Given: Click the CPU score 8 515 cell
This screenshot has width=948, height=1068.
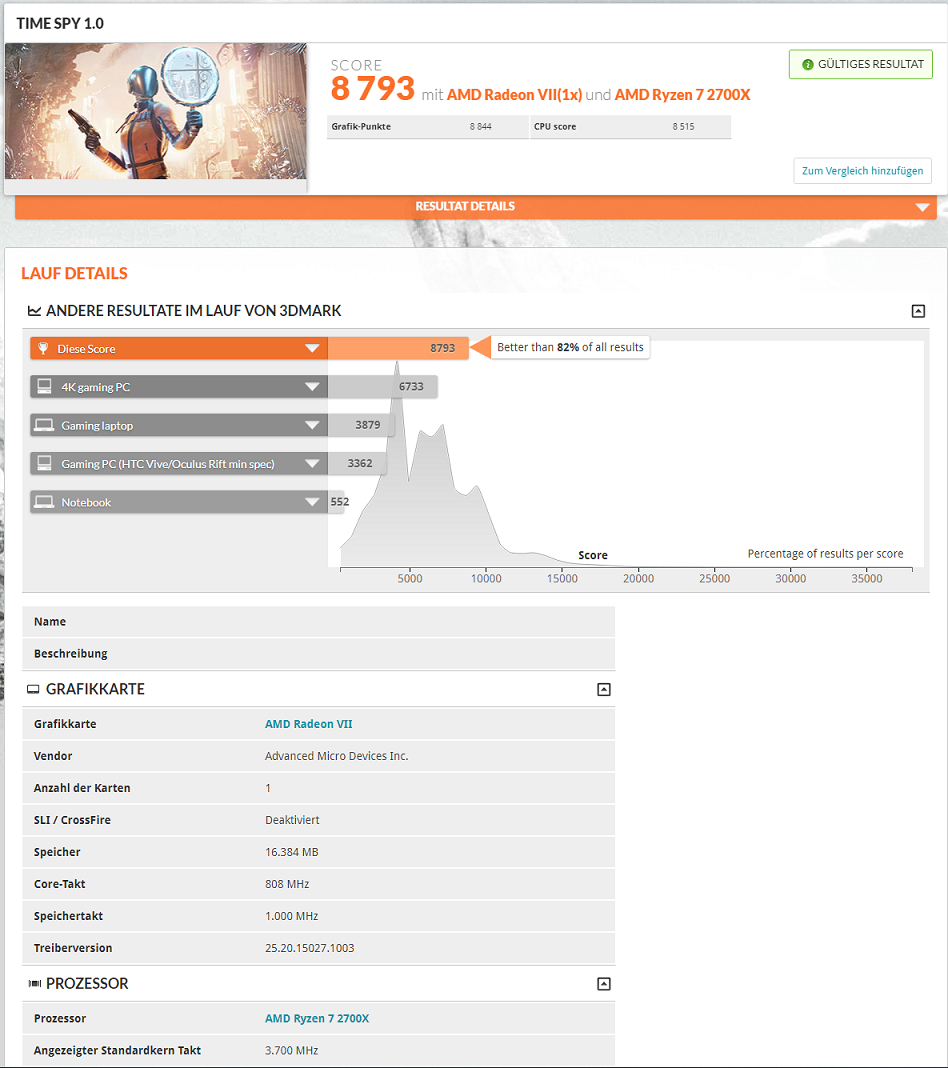Looking at the screenshot, I should click(631, 127).
